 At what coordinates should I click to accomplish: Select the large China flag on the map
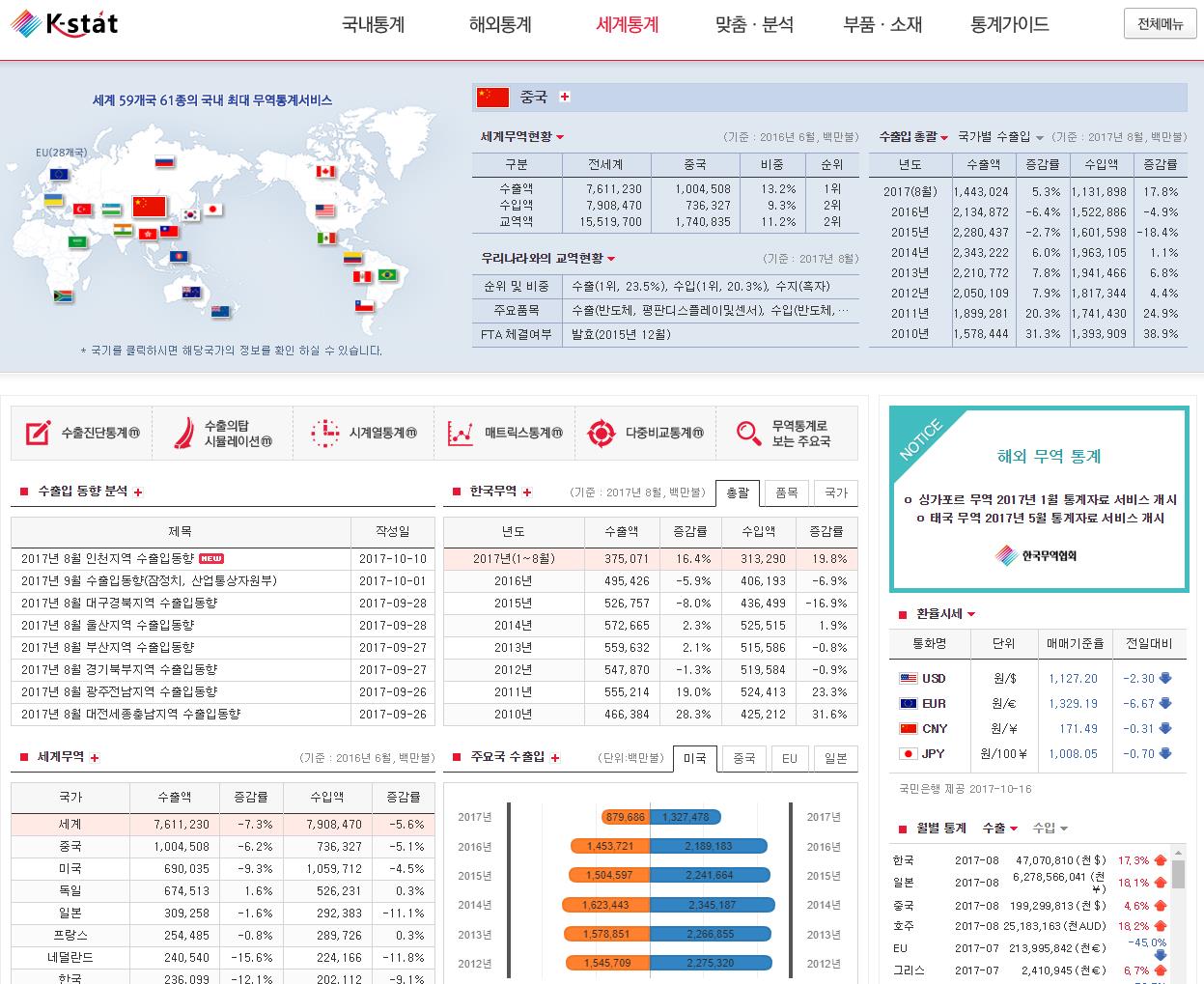pos(150,206)
